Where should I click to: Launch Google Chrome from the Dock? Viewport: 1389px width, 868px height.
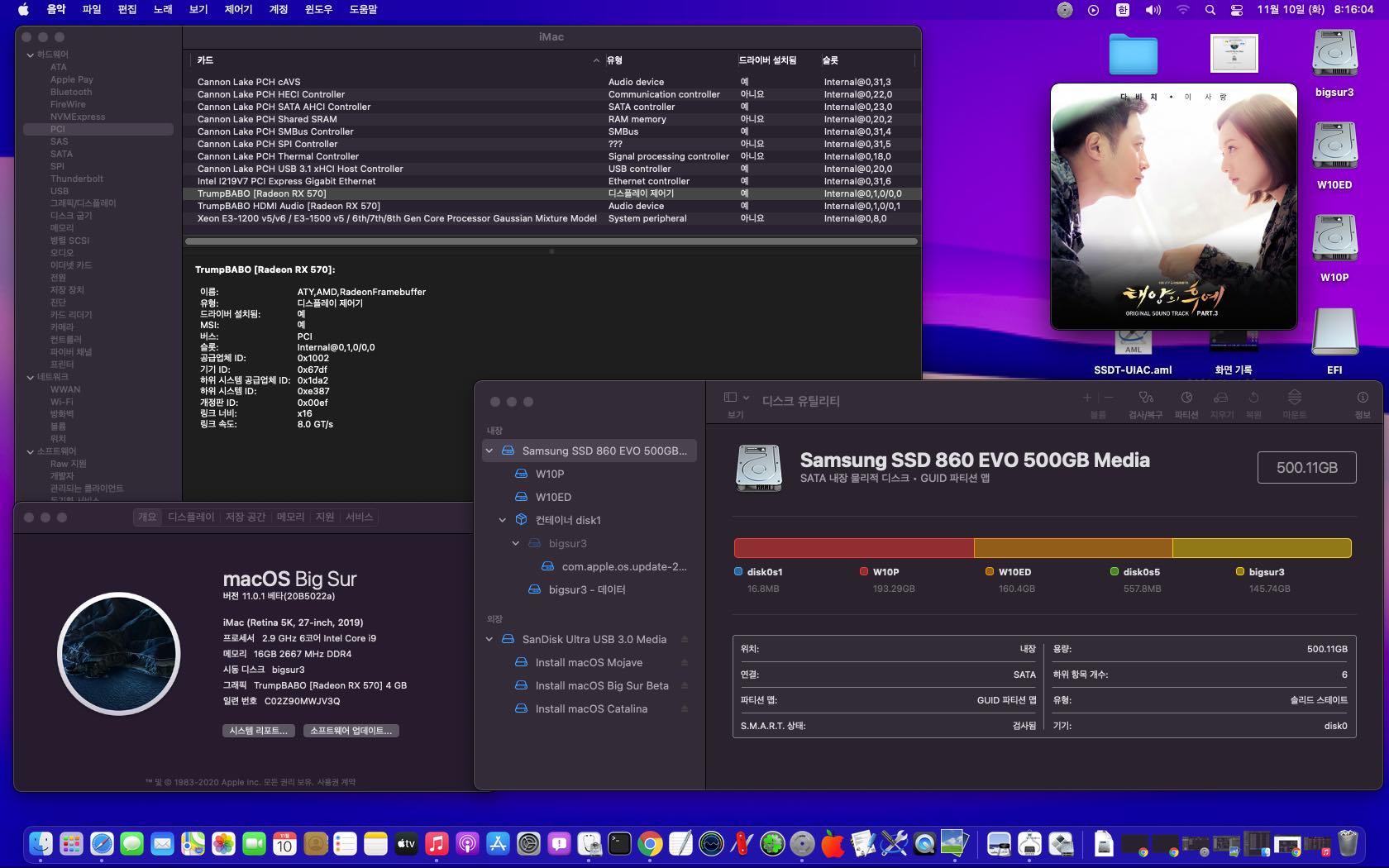(650, 843)
